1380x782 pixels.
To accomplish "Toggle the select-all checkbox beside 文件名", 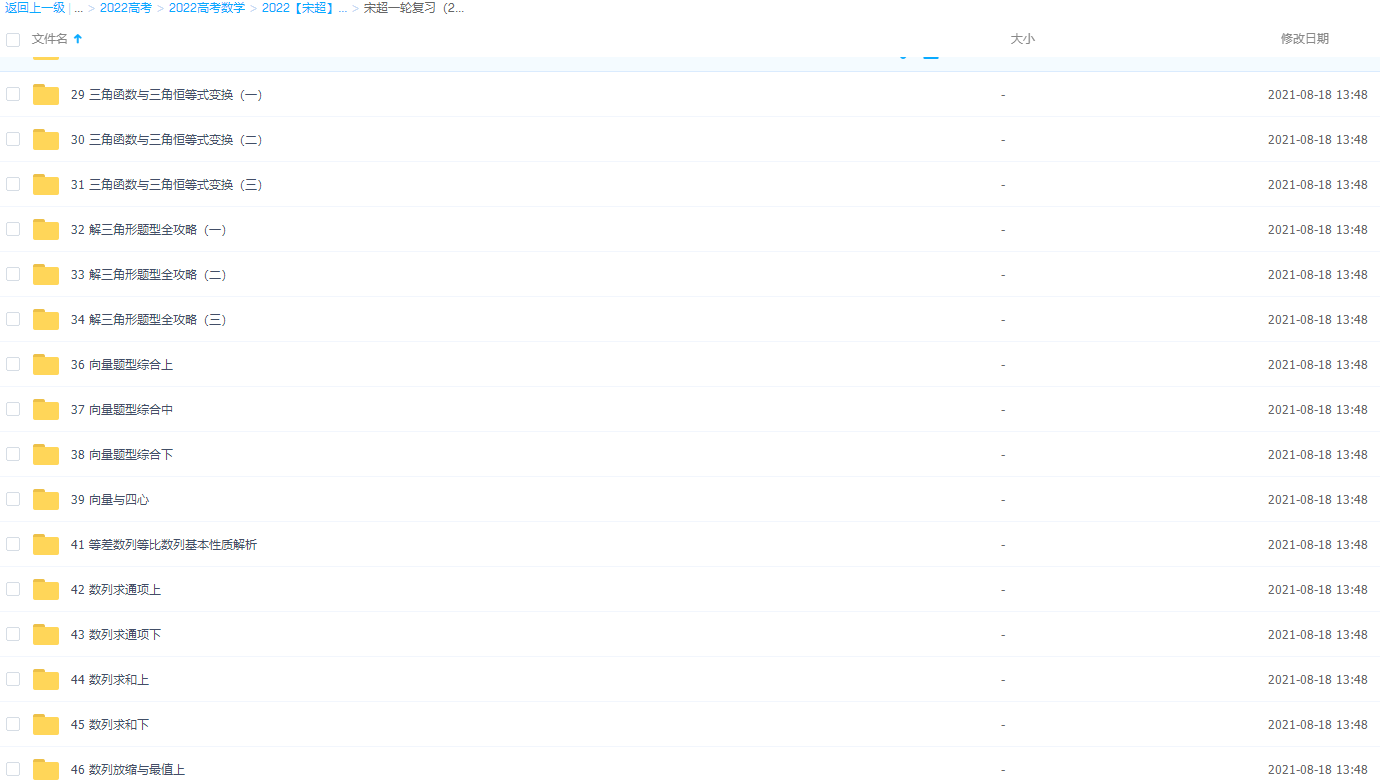I will click(x=13, y=40).
